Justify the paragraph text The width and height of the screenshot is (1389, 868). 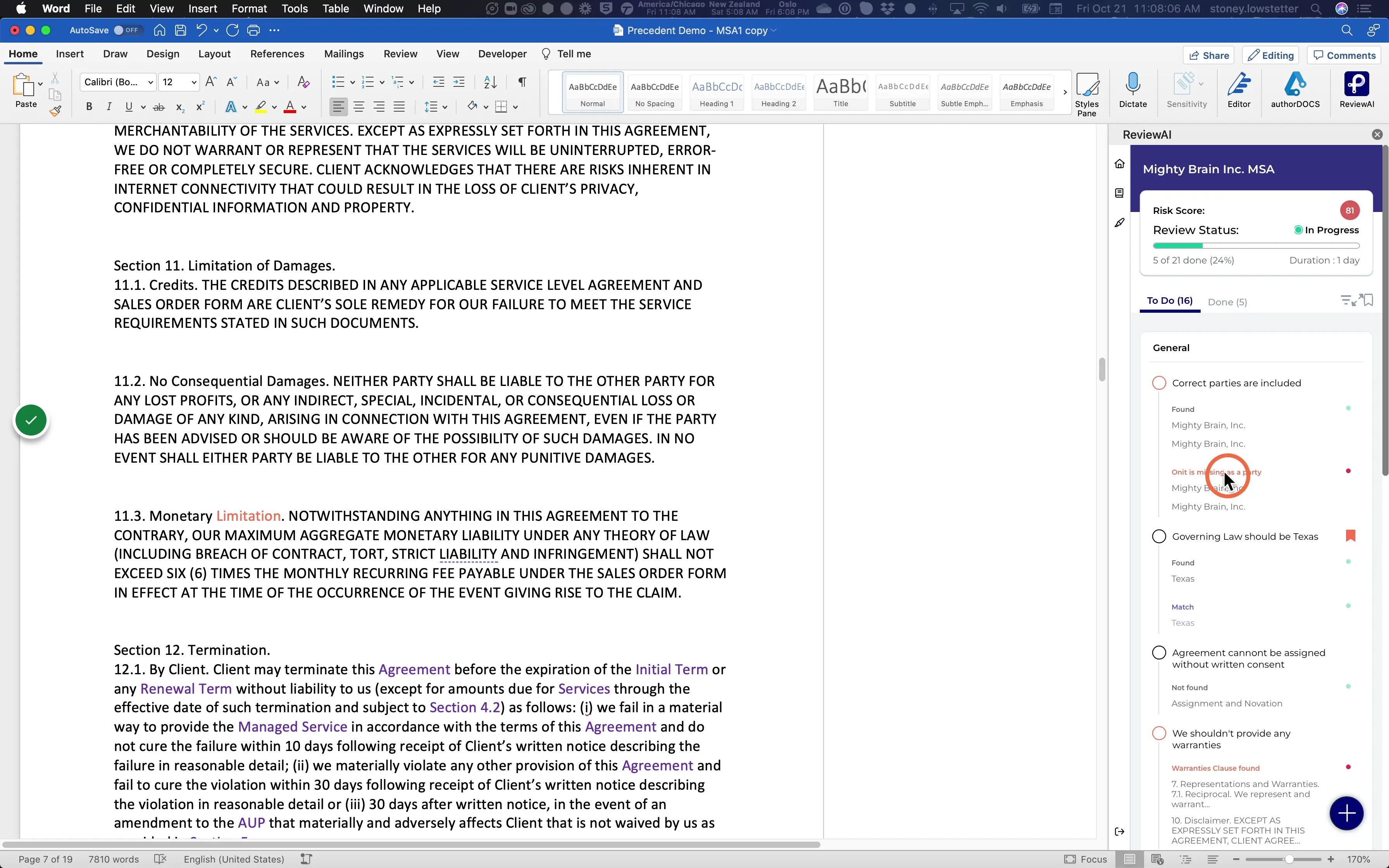pyautogui.click(x=399, y=107)
